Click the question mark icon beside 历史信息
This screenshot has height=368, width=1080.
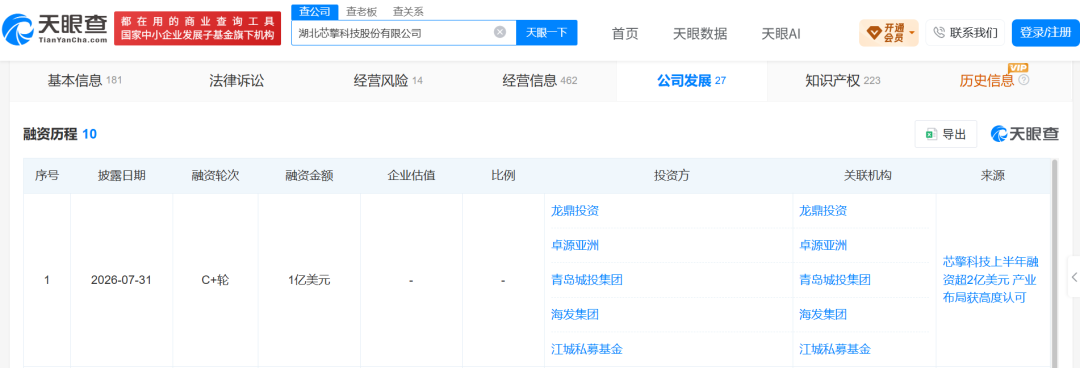coord(1024,81)
